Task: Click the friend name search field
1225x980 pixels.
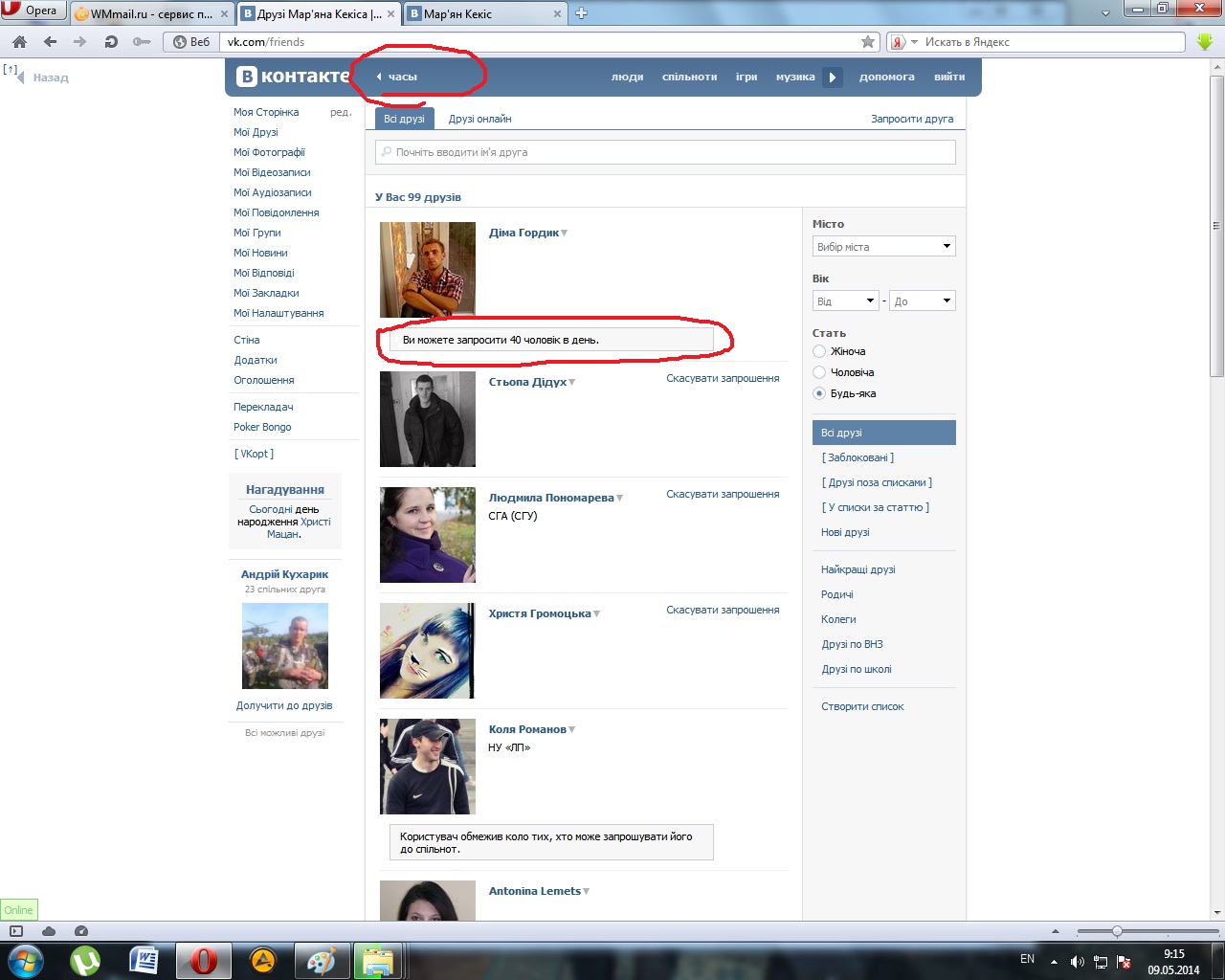Action: [665, 152]
